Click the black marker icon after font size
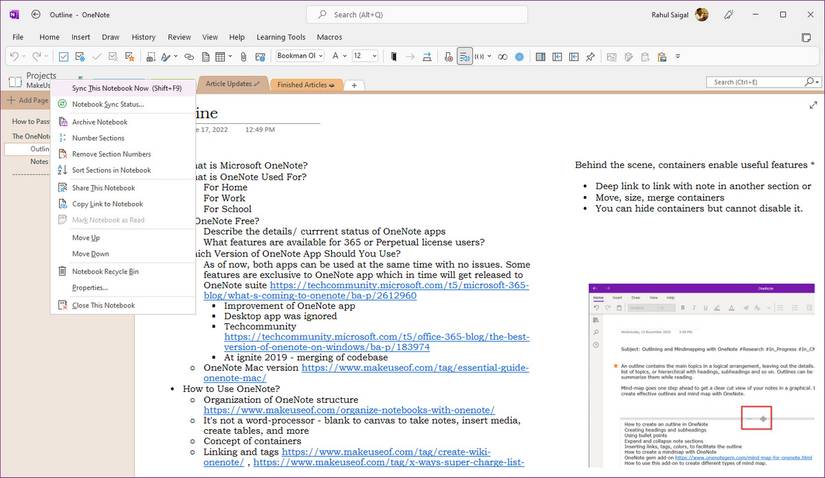The height and width of the screenshot is (478, 825). (394, 56)
